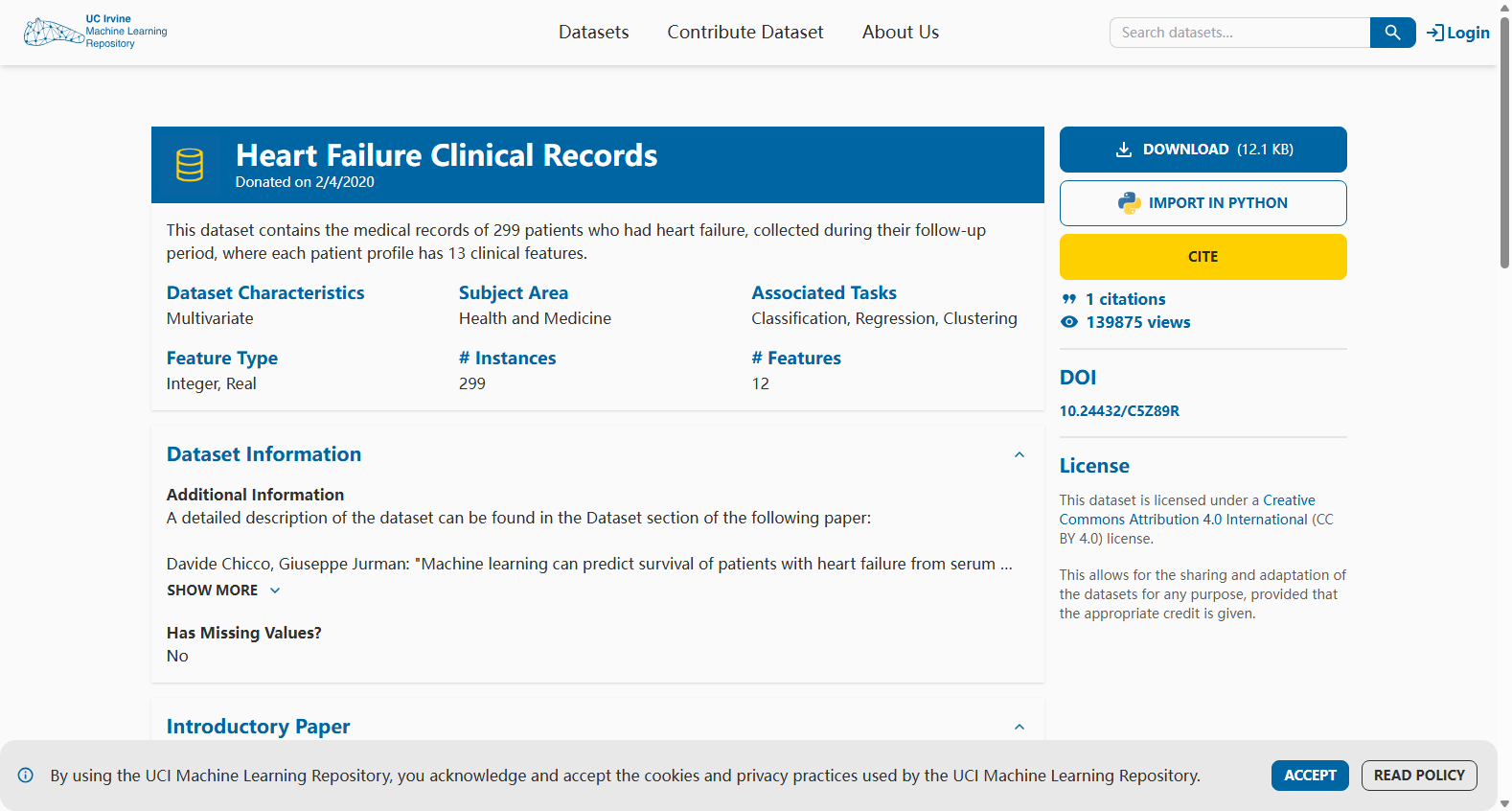The height and width of the screenshot is (811, 1512).
Task: Click 'Health and Medicine' subject value
Action: pos(535,318)
